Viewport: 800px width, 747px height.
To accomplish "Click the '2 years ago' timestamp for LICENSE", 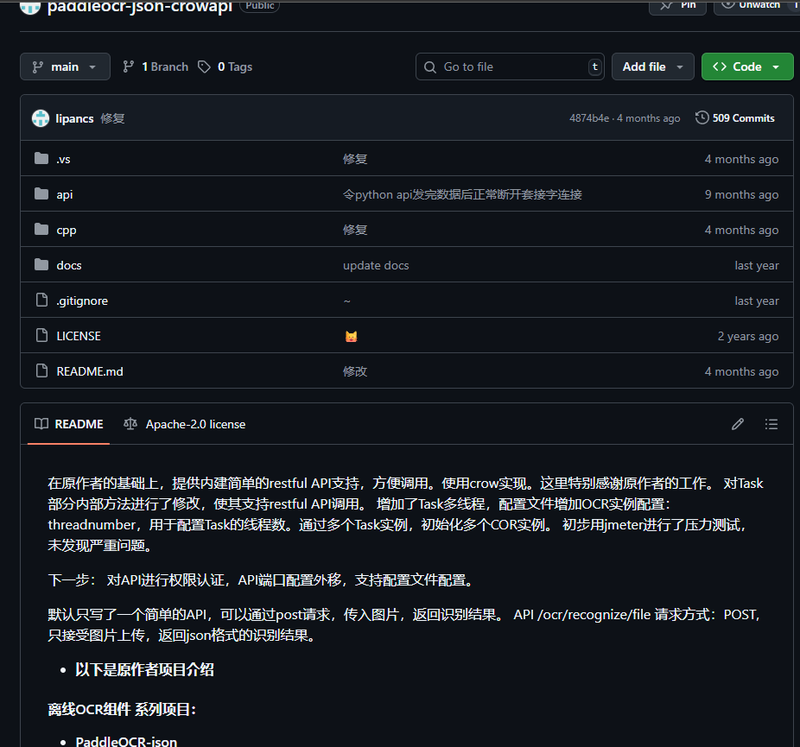I will pyautogui.click(x=748, y=336).
